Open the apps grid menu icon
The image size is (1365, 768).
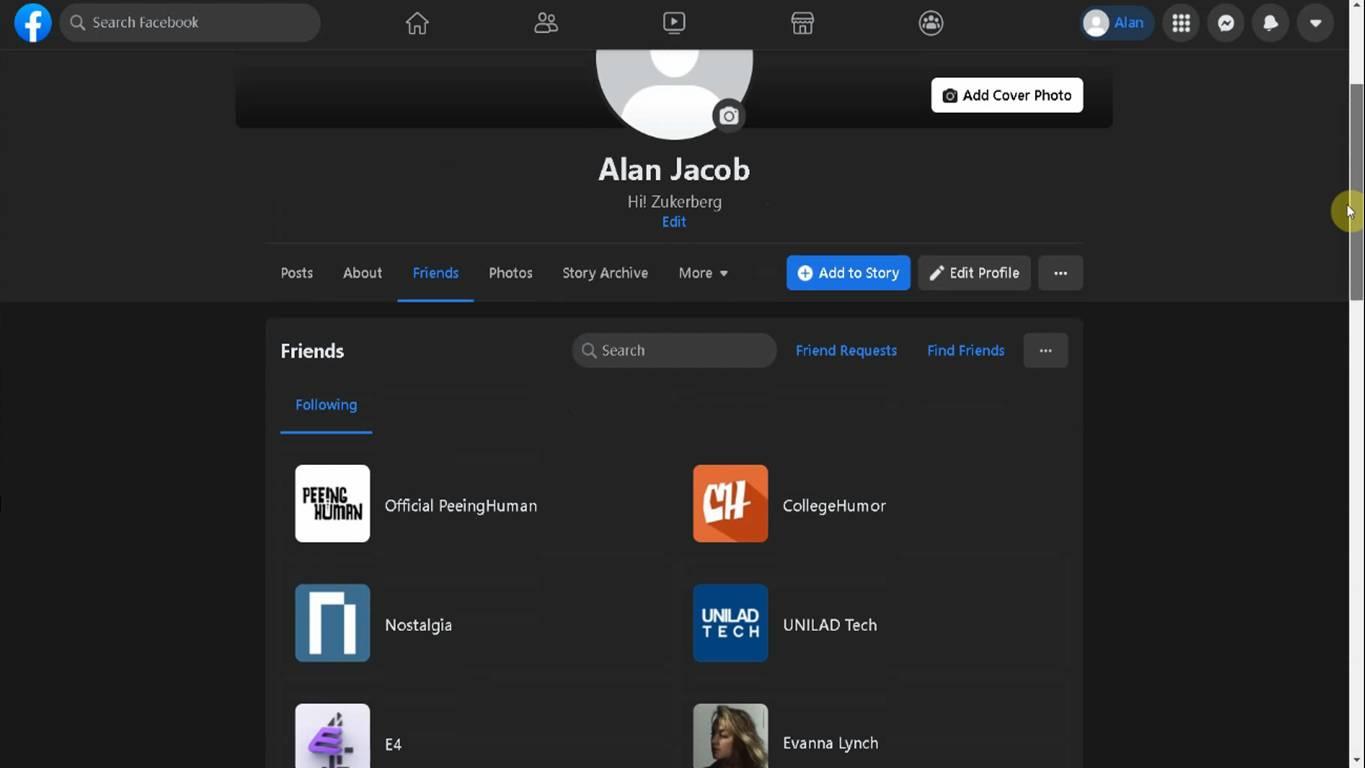(x=1181, y=23)
